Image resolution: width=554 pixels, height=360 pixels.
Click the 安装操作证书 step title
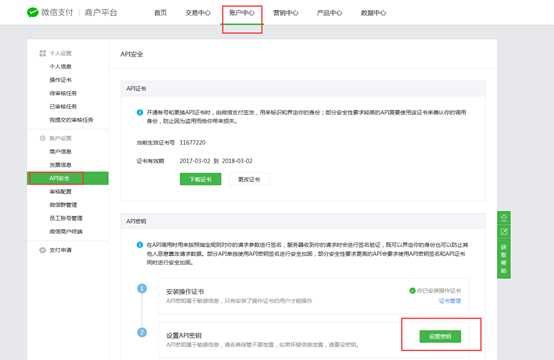pyautogui.click(x=185, y=291)
